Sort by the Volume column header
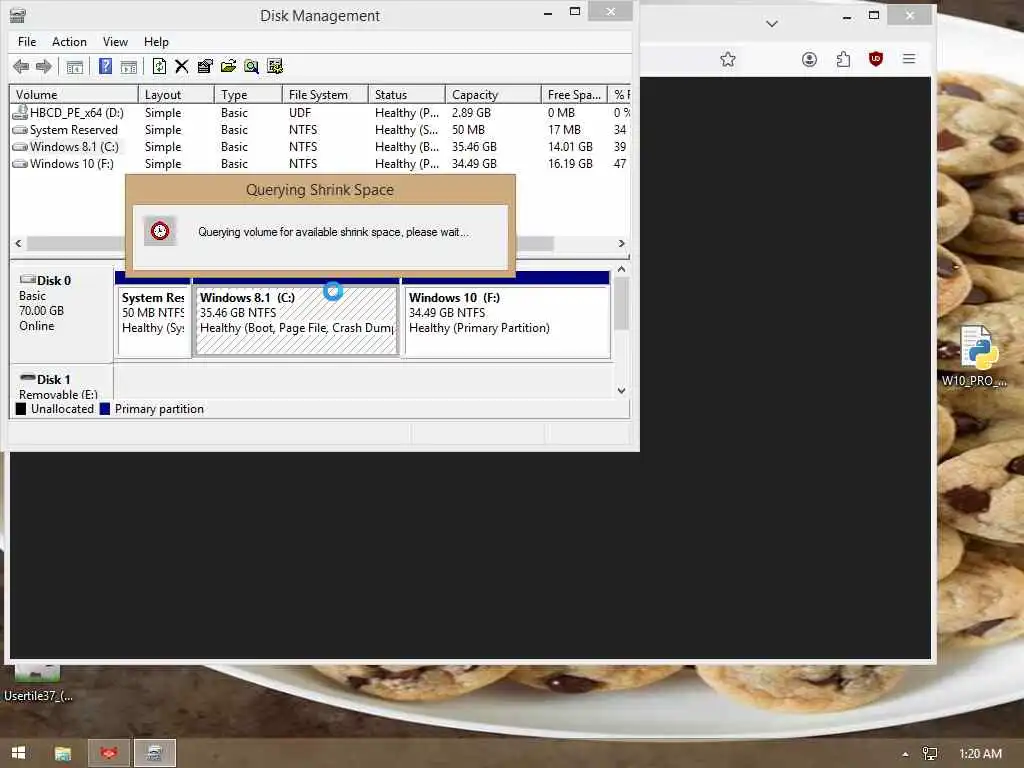The width and height of the screenshot is (1024, 768). (74, 95)
